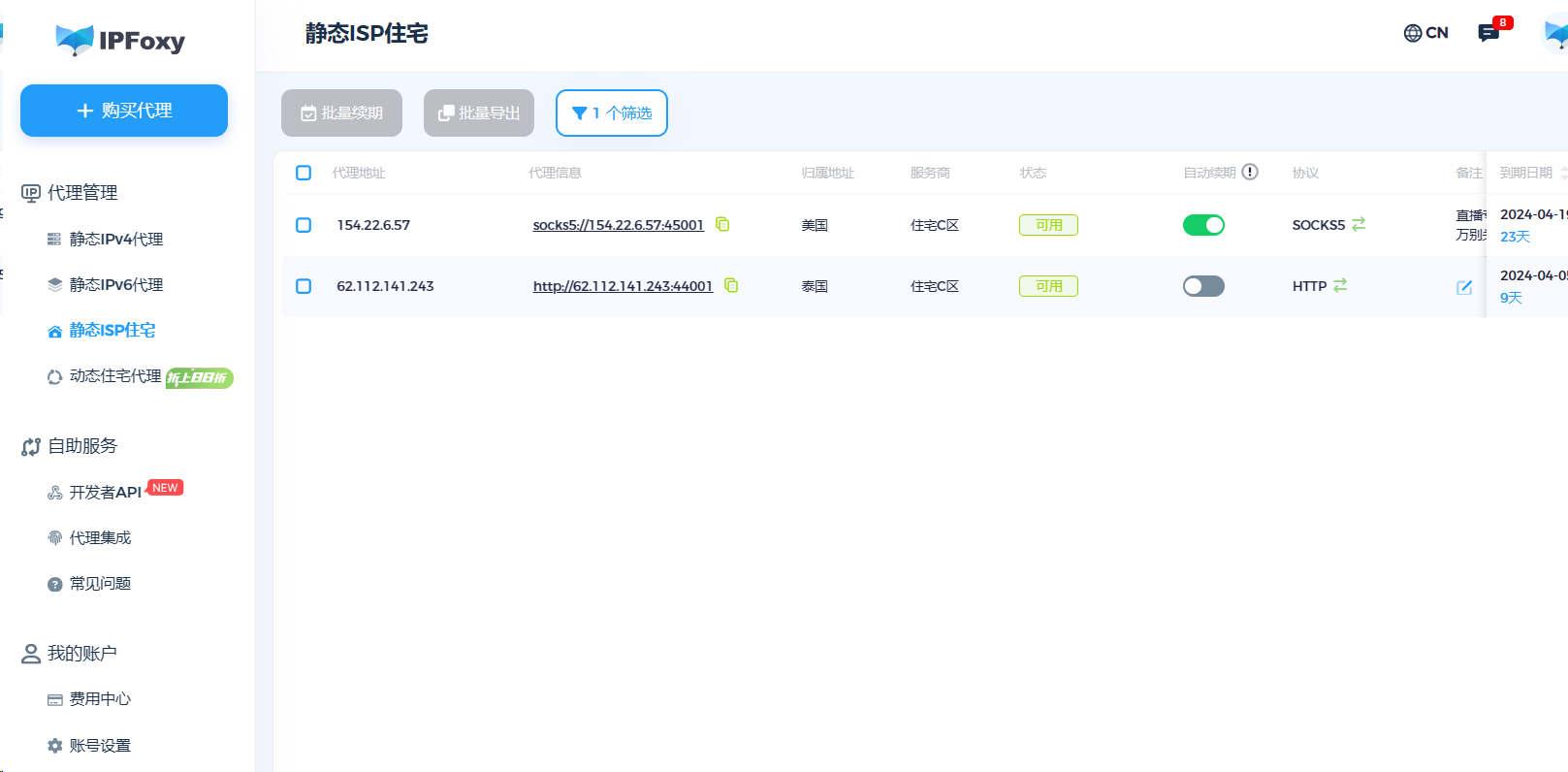Select the 62.112.141.243 row checkbox
Image resolution: width=1568 pixels, height=772 pixels.
(x=304, y=286)
